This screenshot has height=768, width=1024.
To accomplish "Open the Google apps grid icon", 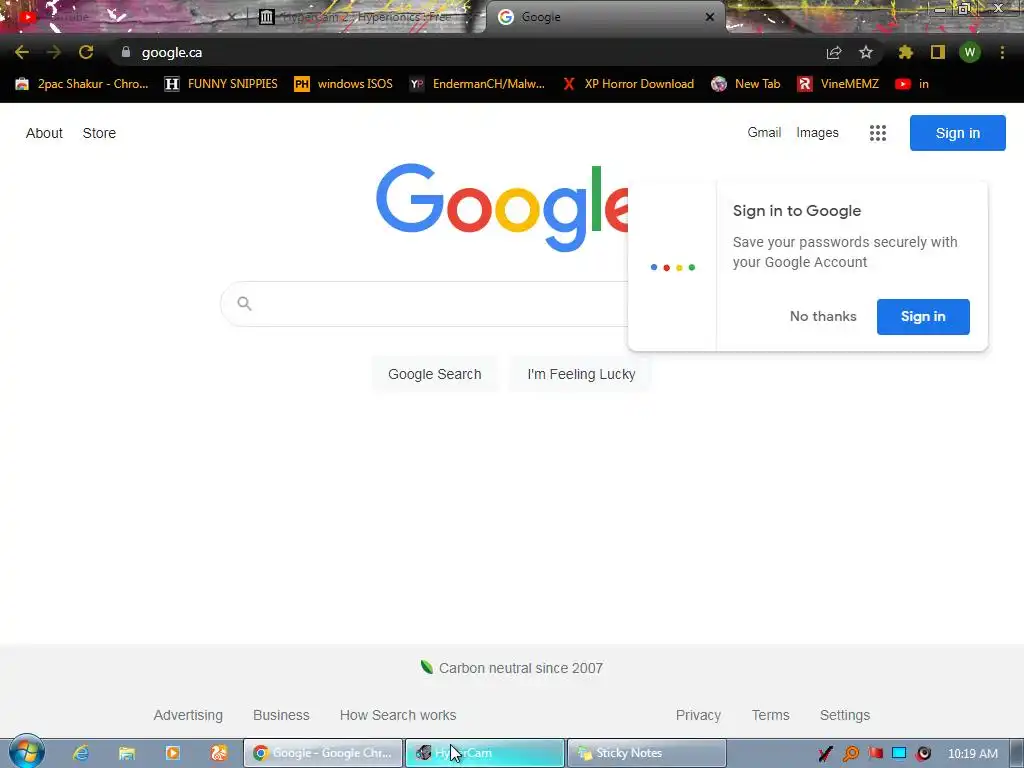I will pyautogui.click(x=878, y=133).
